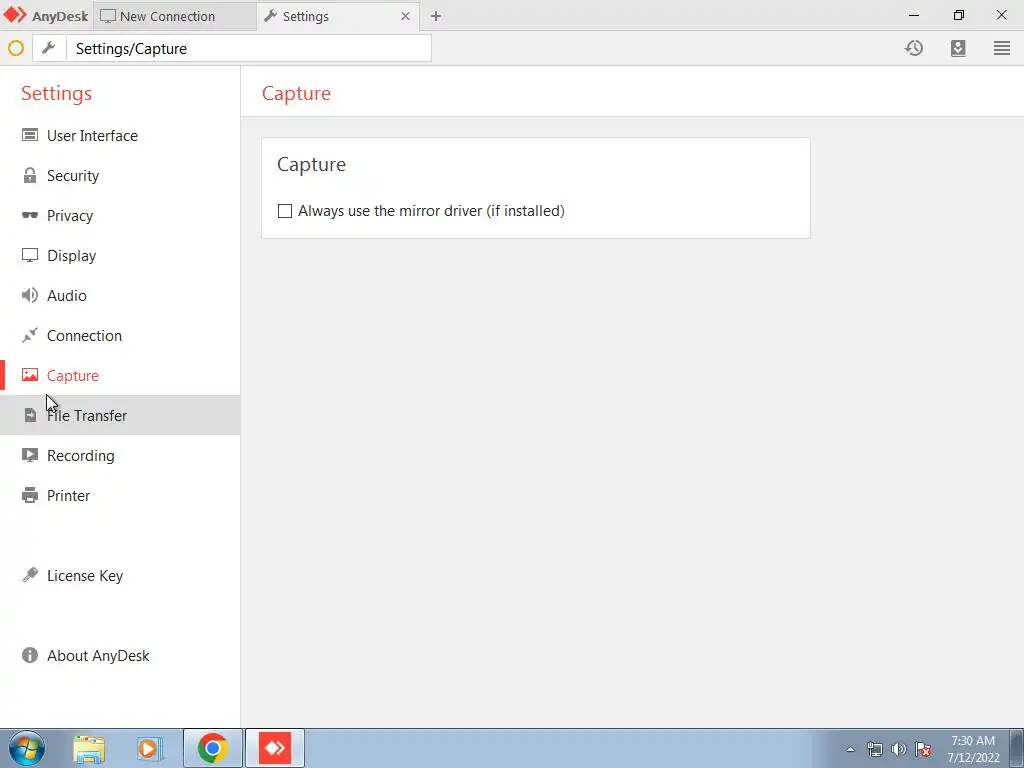Open the hamburger main menu

click(x=1002, y=48)
